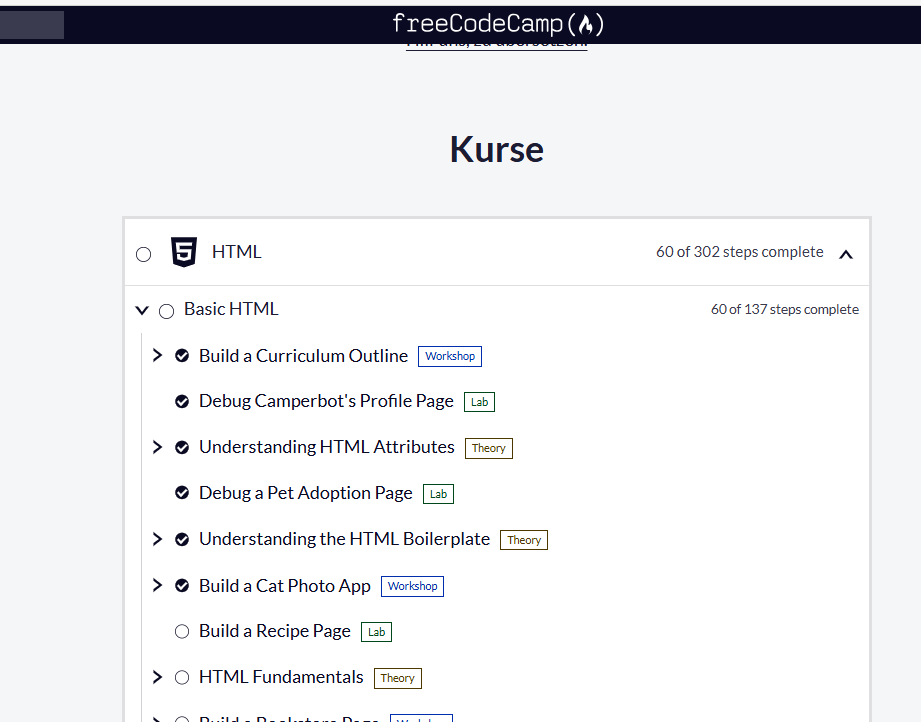The image size is (921, 722).
Task: Click Lab badge beside Debug a Pet Adoption Page
Action: pos(438,494)
